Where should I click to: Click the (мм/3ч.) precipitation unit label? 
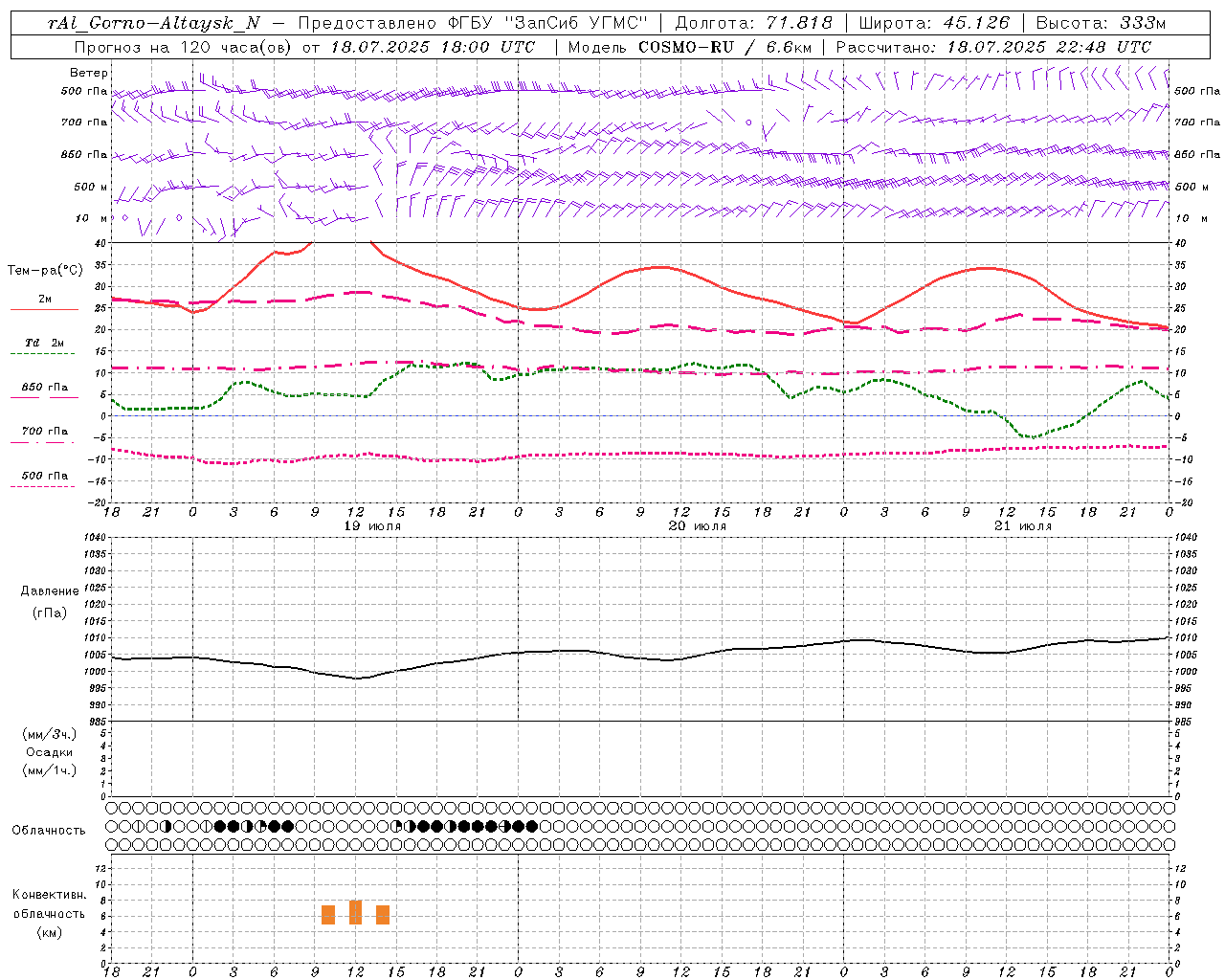coord(50,734)
